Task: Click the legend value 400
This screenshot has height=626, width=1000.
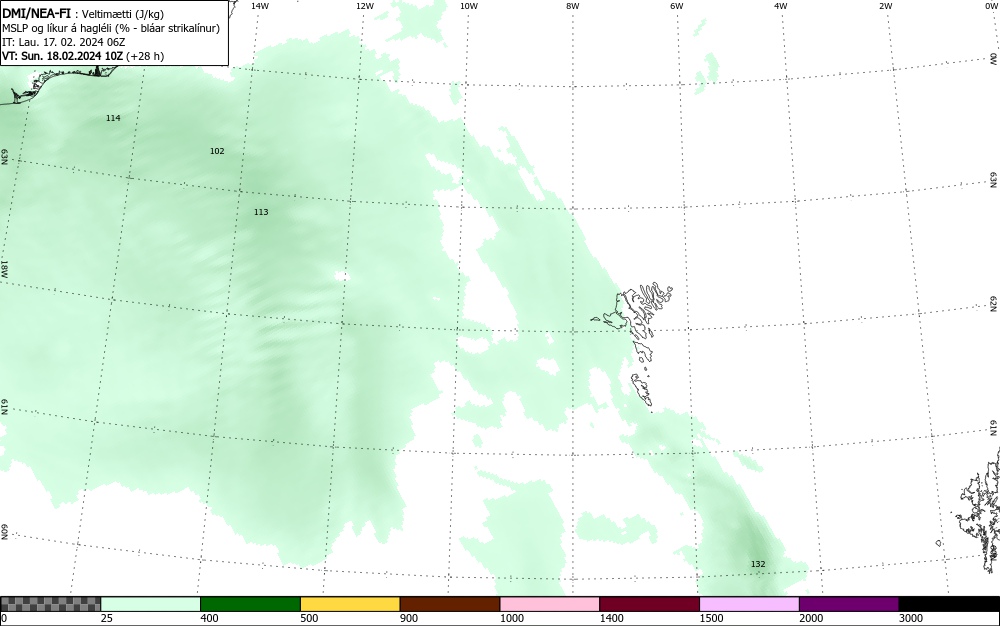Action: [209, 618]
